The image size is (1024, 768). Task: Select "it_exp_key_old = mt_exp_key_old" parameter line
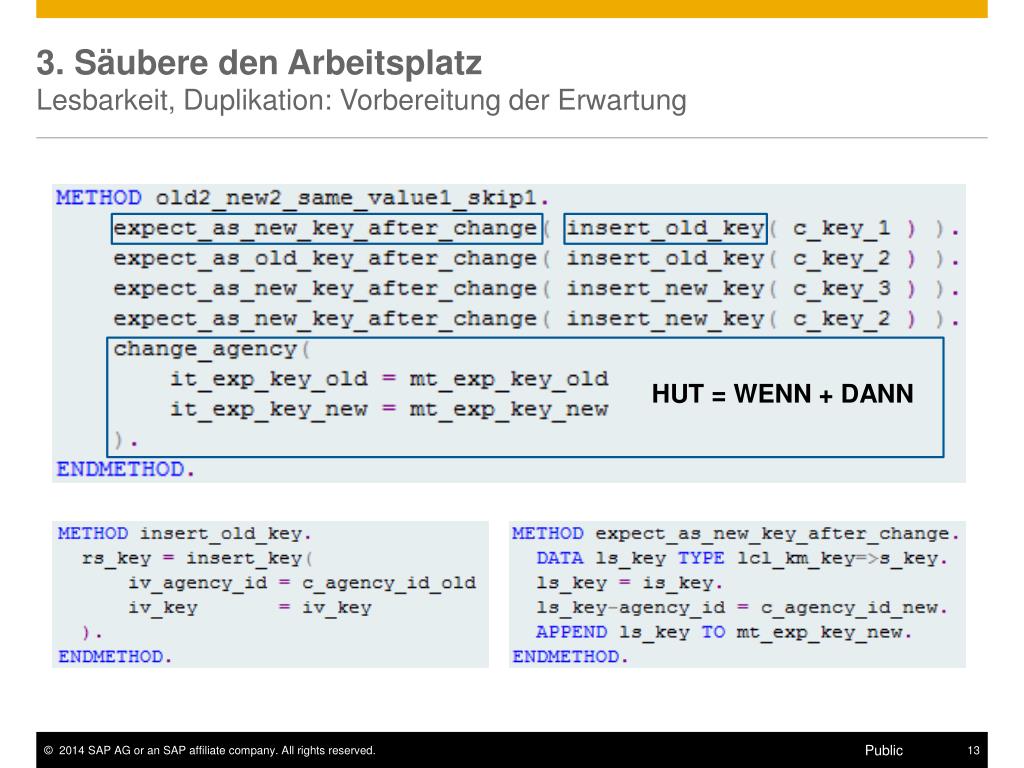389,379
